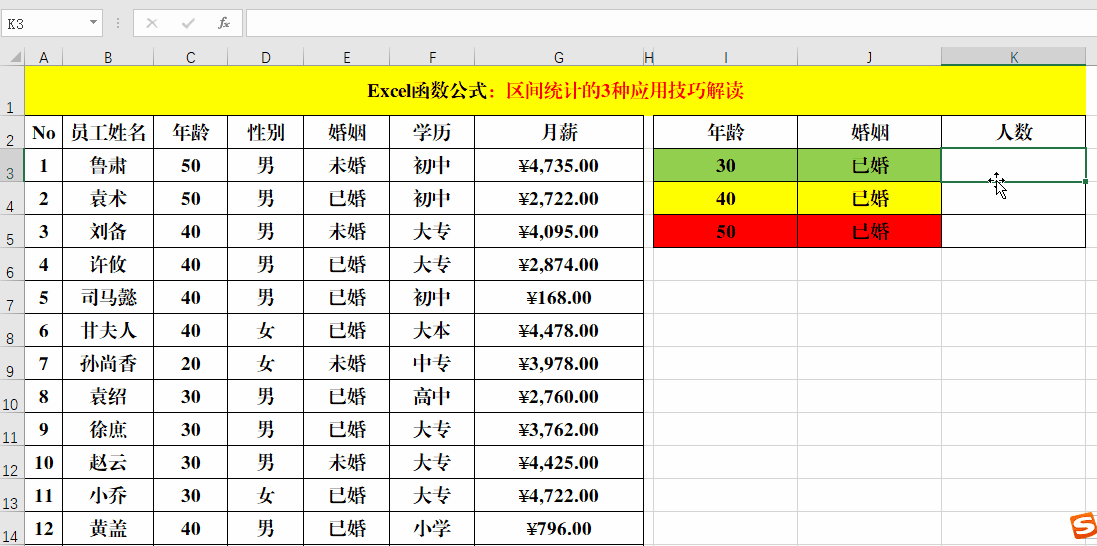This screenshot has height=546, width=1097.
Task: Click inside the Name Box showing K3
Action: (43, 23)
